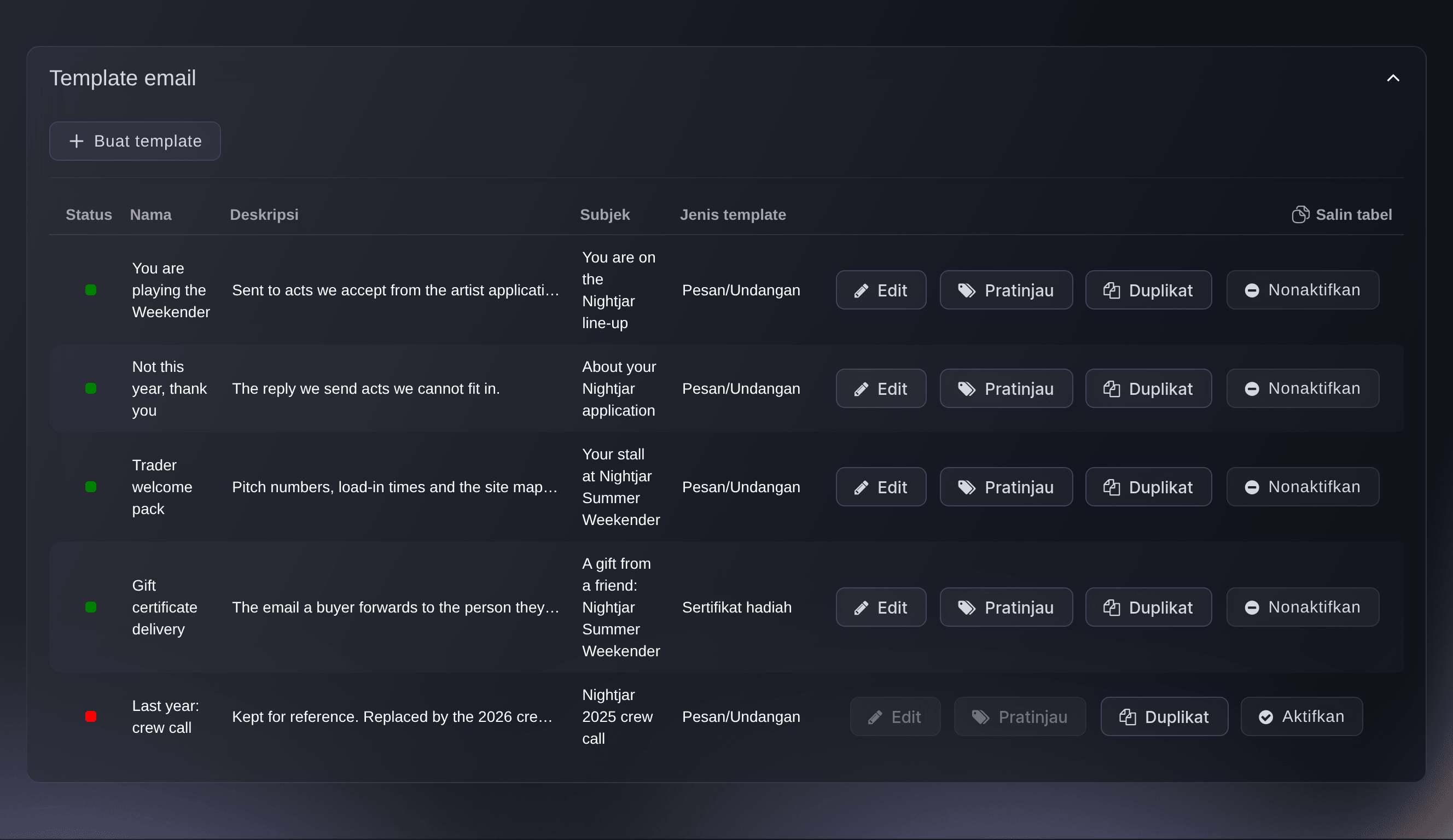Duplicate the Trader welcome pack template

pyautogui.click(x=1148, y=487)
